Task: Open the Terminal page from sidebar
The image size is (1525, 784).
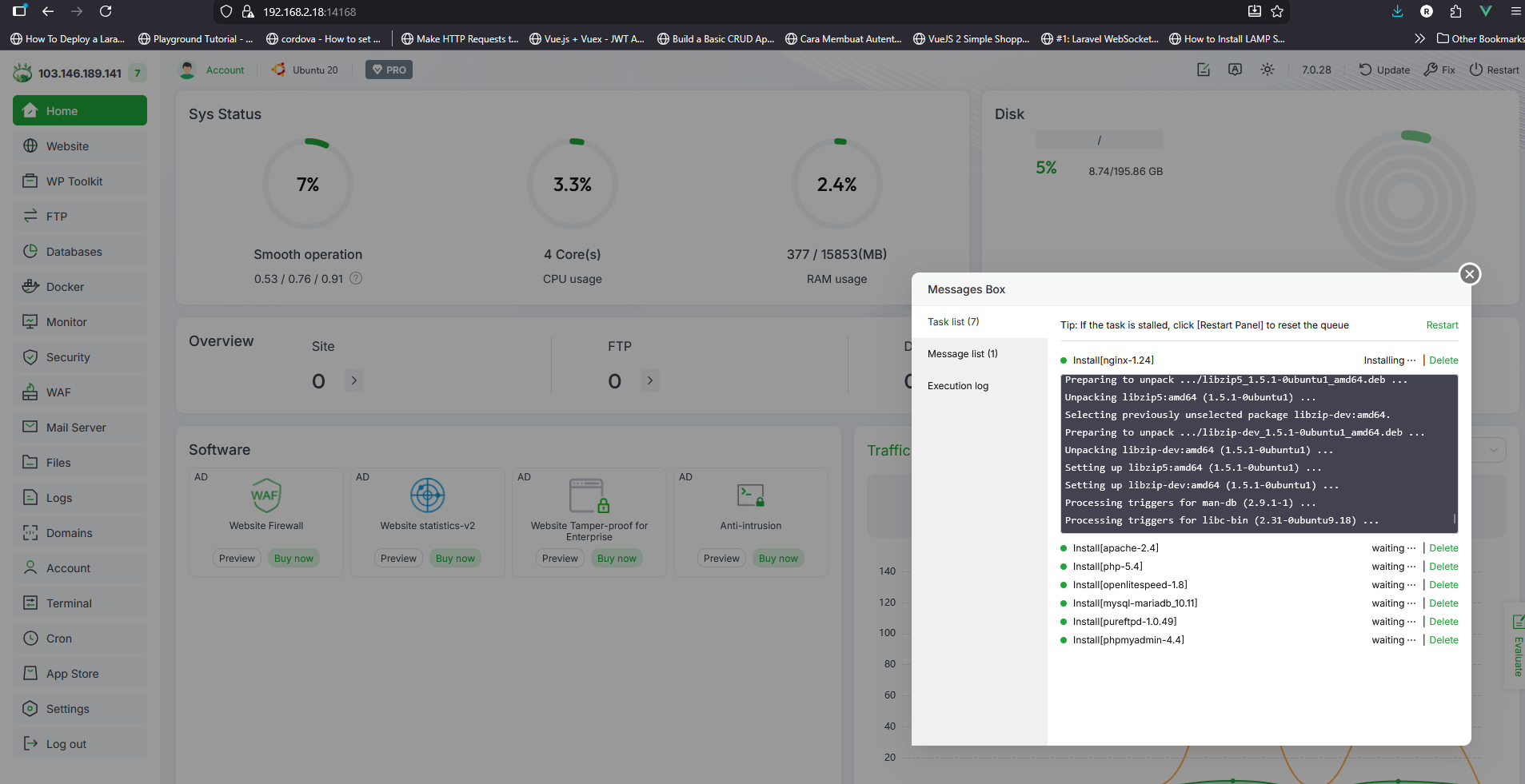Action: 69,603
